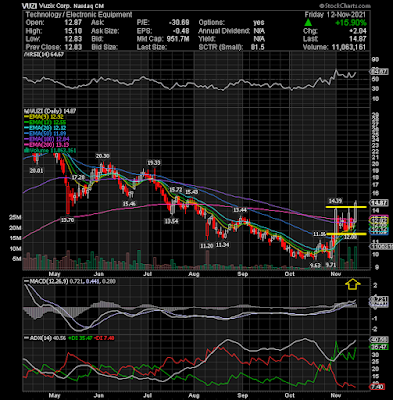Viewport: 393px width, 400px height.
Task: Click the EPS value -0.48
Action: [x=181, y=31]
